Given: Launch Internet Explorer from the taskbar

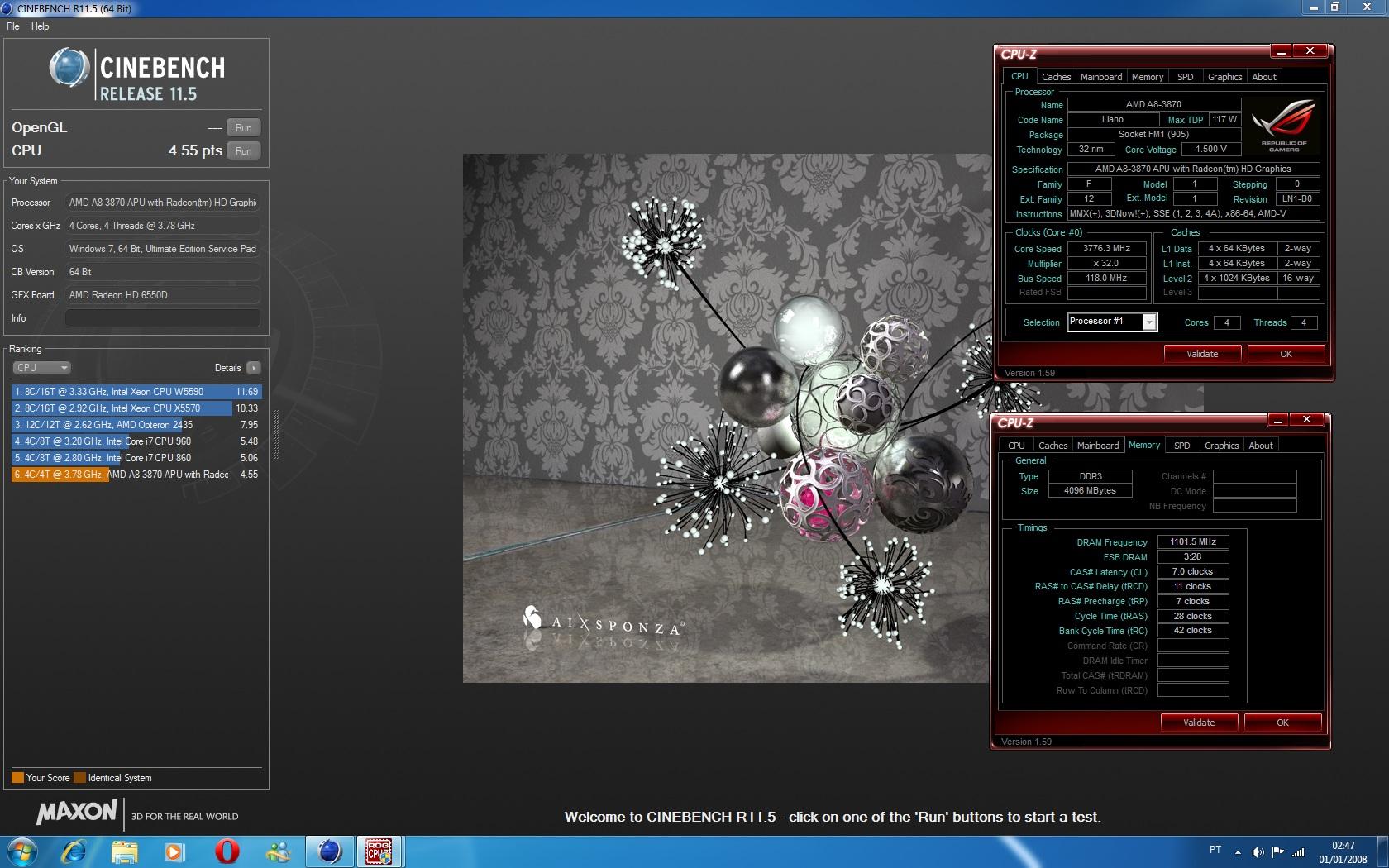Looking at the screenshot, I should (x=74, y=851).
